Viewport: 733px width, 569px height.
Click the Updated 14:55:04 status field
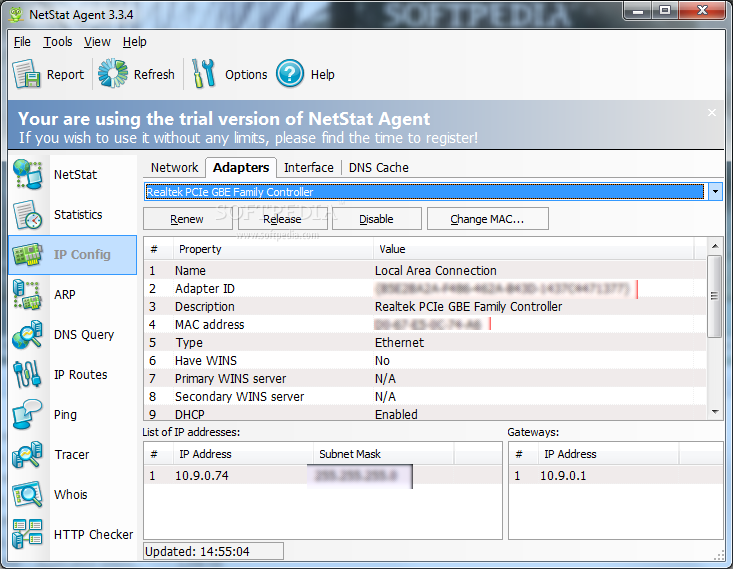click(213, 551)
